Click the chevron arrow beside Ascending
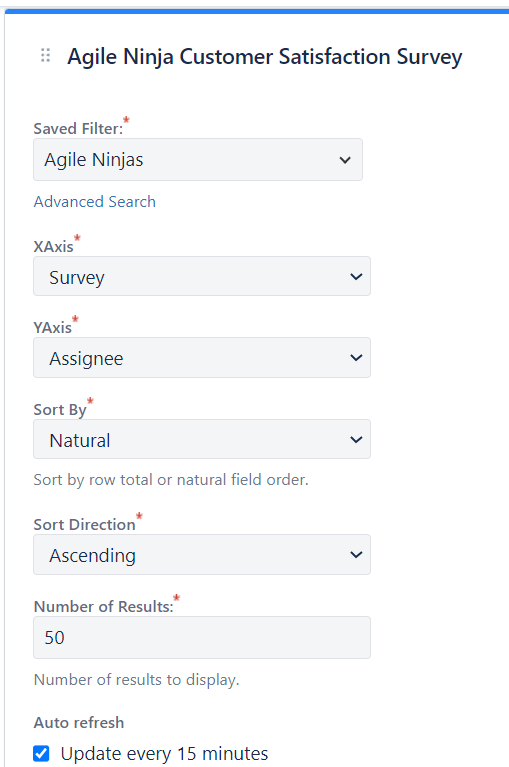The image size is (509, 767). (356, 555)
